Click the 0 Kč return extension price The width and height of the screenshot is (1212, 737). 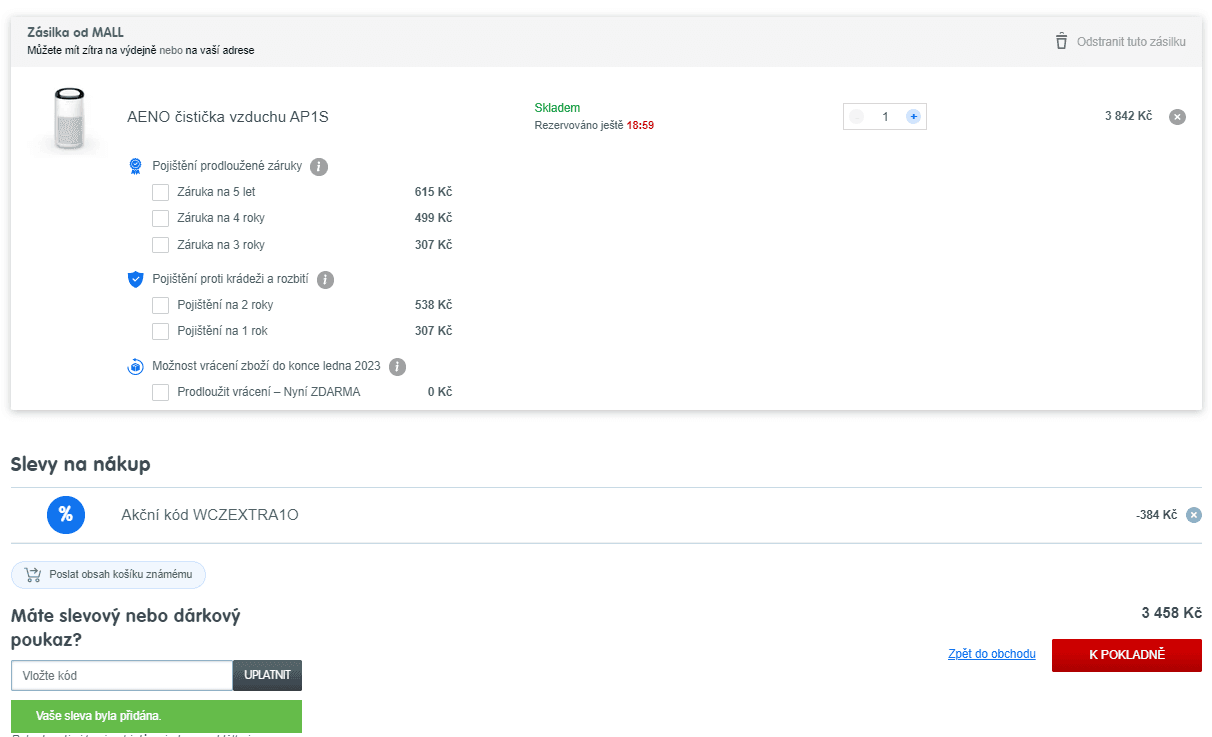pyautogui.click(x=440, y=392)
